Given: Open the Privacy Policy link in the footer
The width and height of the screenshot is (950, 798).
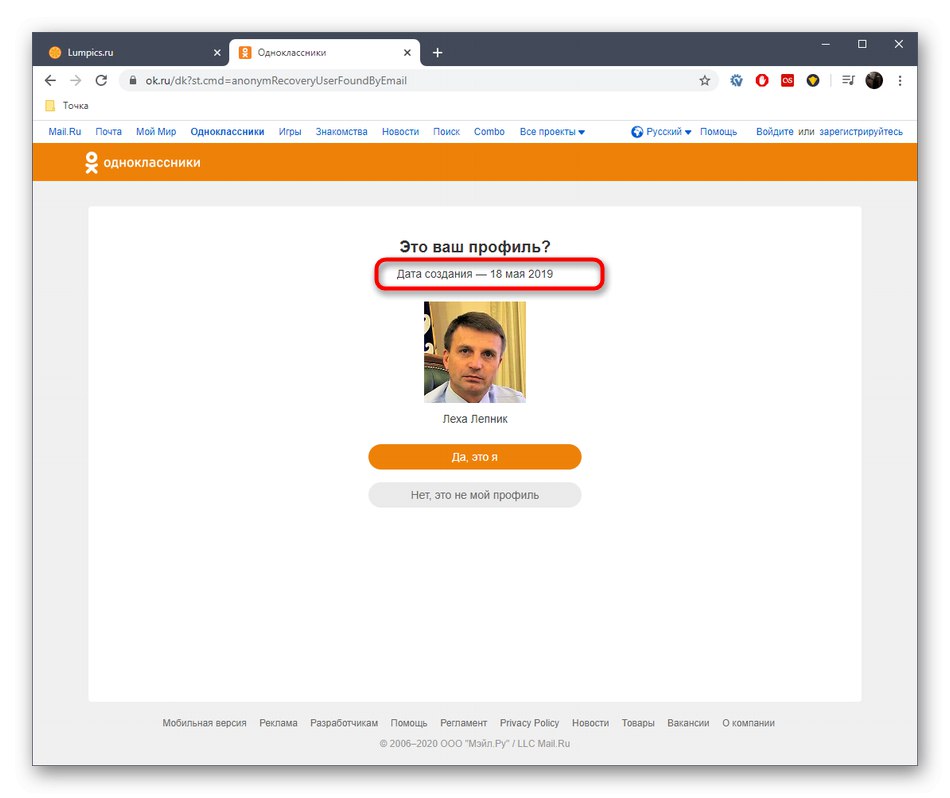Looking at the screenshot, I should pyautogui.click(x=529, y=722).
